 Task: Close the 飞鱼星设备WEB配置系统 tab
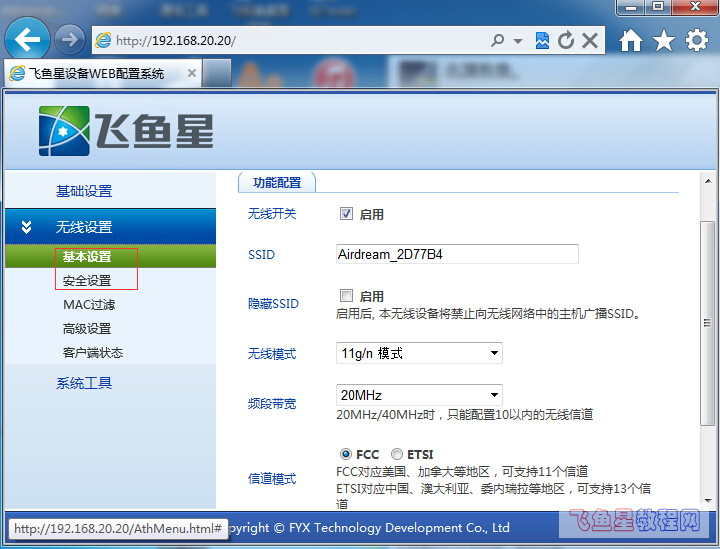192,73
